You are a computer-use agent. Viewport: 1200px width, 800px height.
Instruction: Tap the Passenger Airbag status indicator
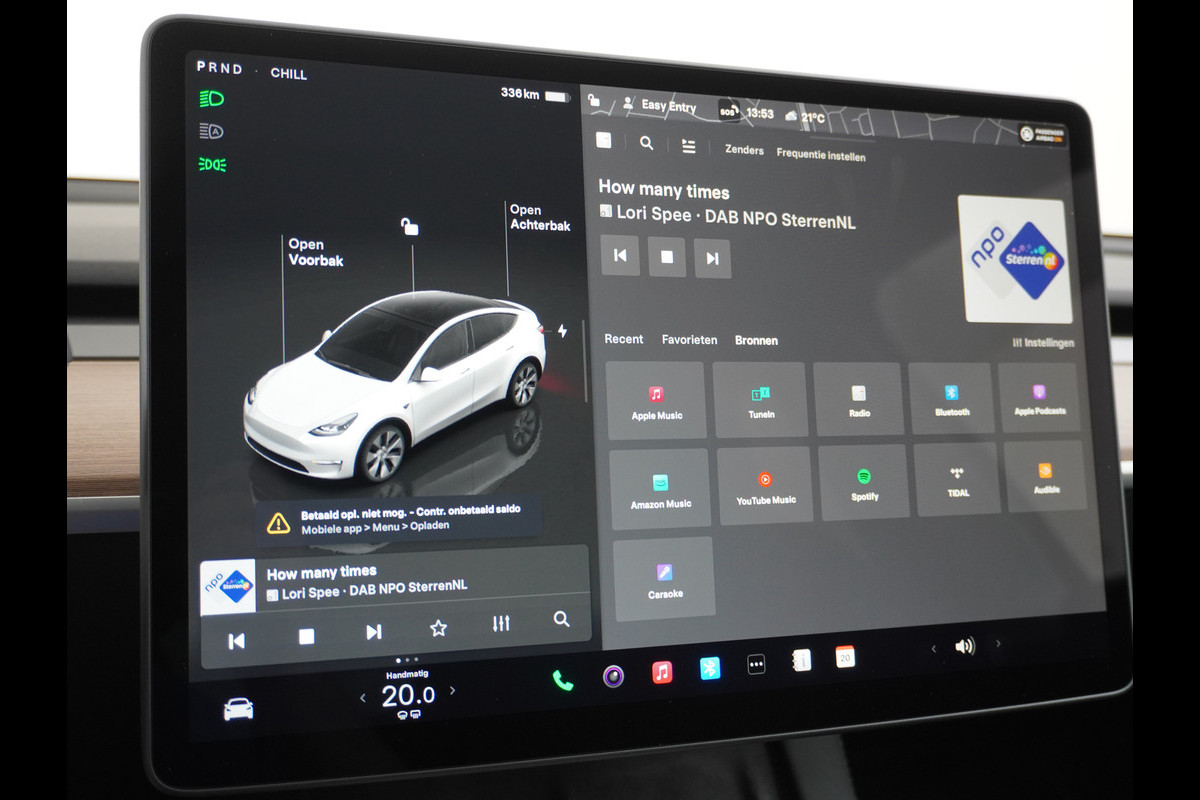[1042, 135]
